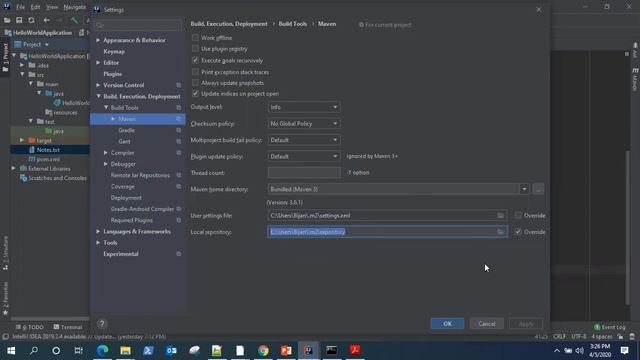Open the Plugin update policy dropdown
The width and height of the screenshot is (640, 360).
304,156
